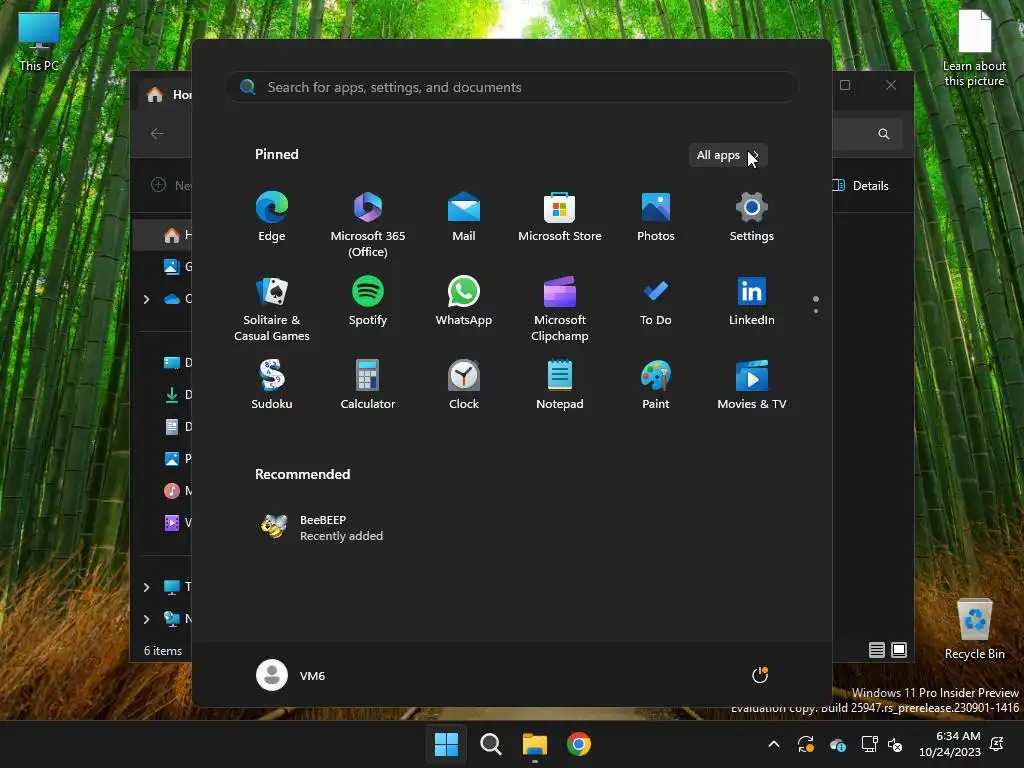Open the Mail app
The height and width of the screenshot is (768, 1024).
464,217
